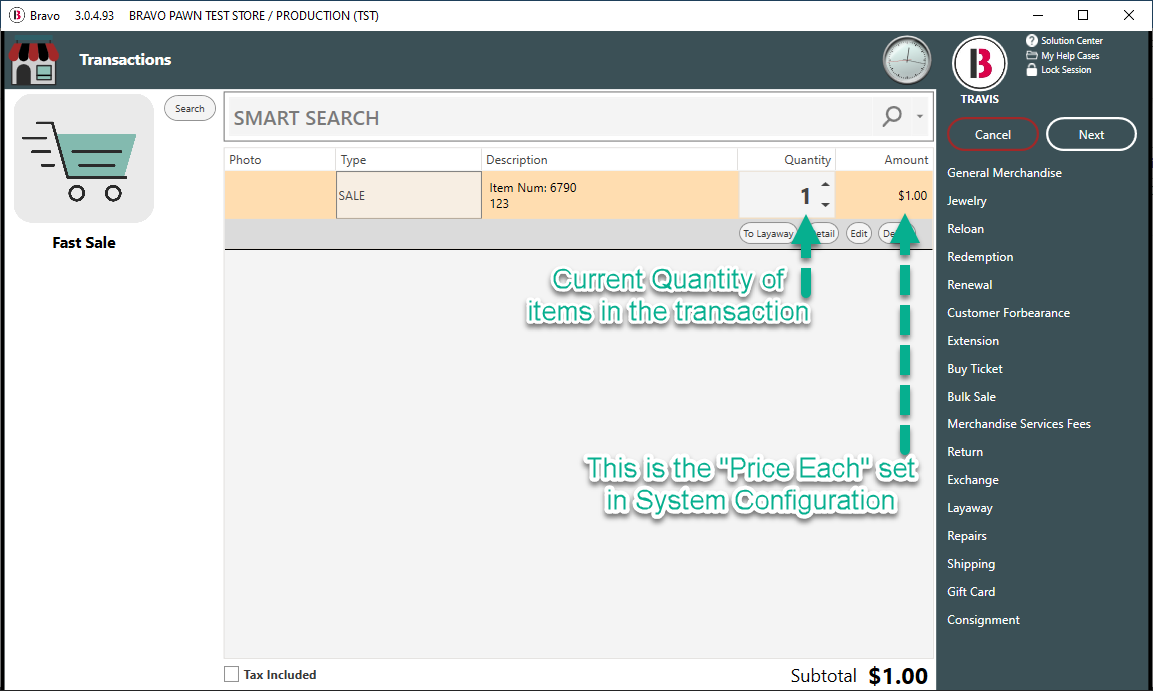This screenshot has height=691, width=1153.
Task: Choose Extension
Action: point(973,340)
